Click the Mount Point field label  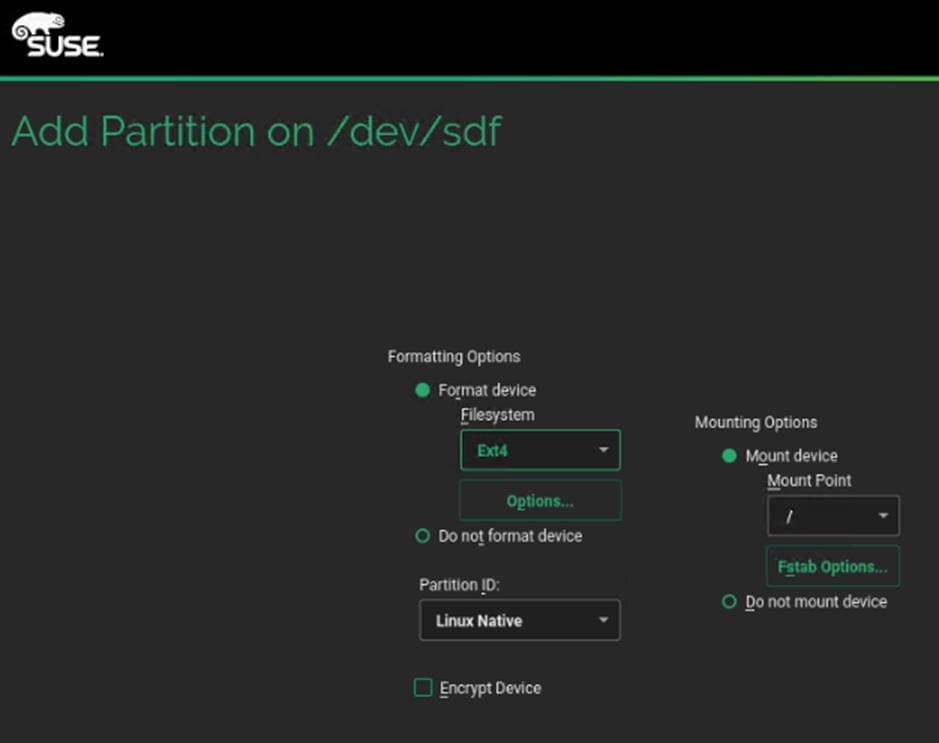(809, 481)
